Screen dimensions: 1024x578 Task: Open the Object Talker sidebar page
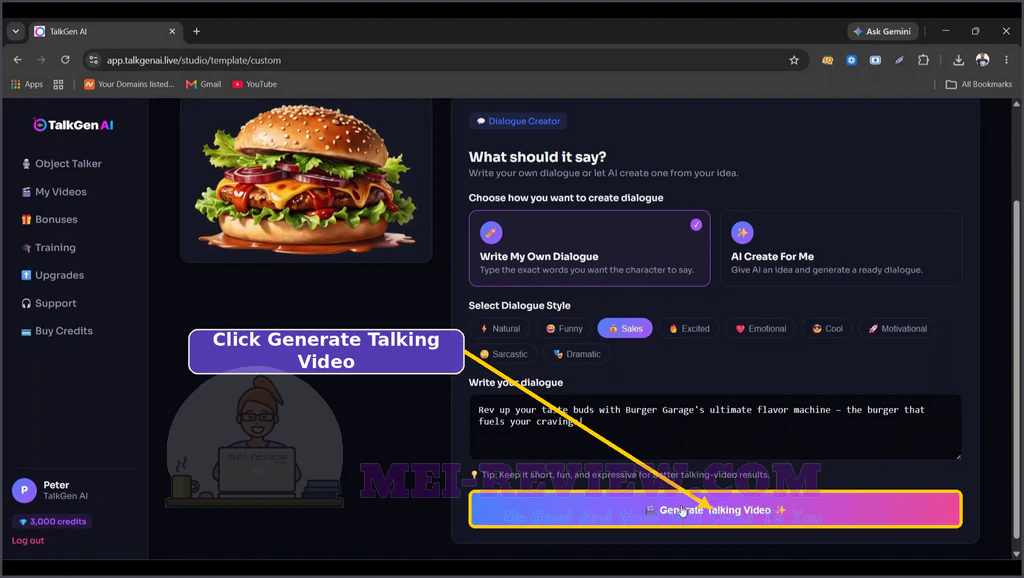(62, 164)
